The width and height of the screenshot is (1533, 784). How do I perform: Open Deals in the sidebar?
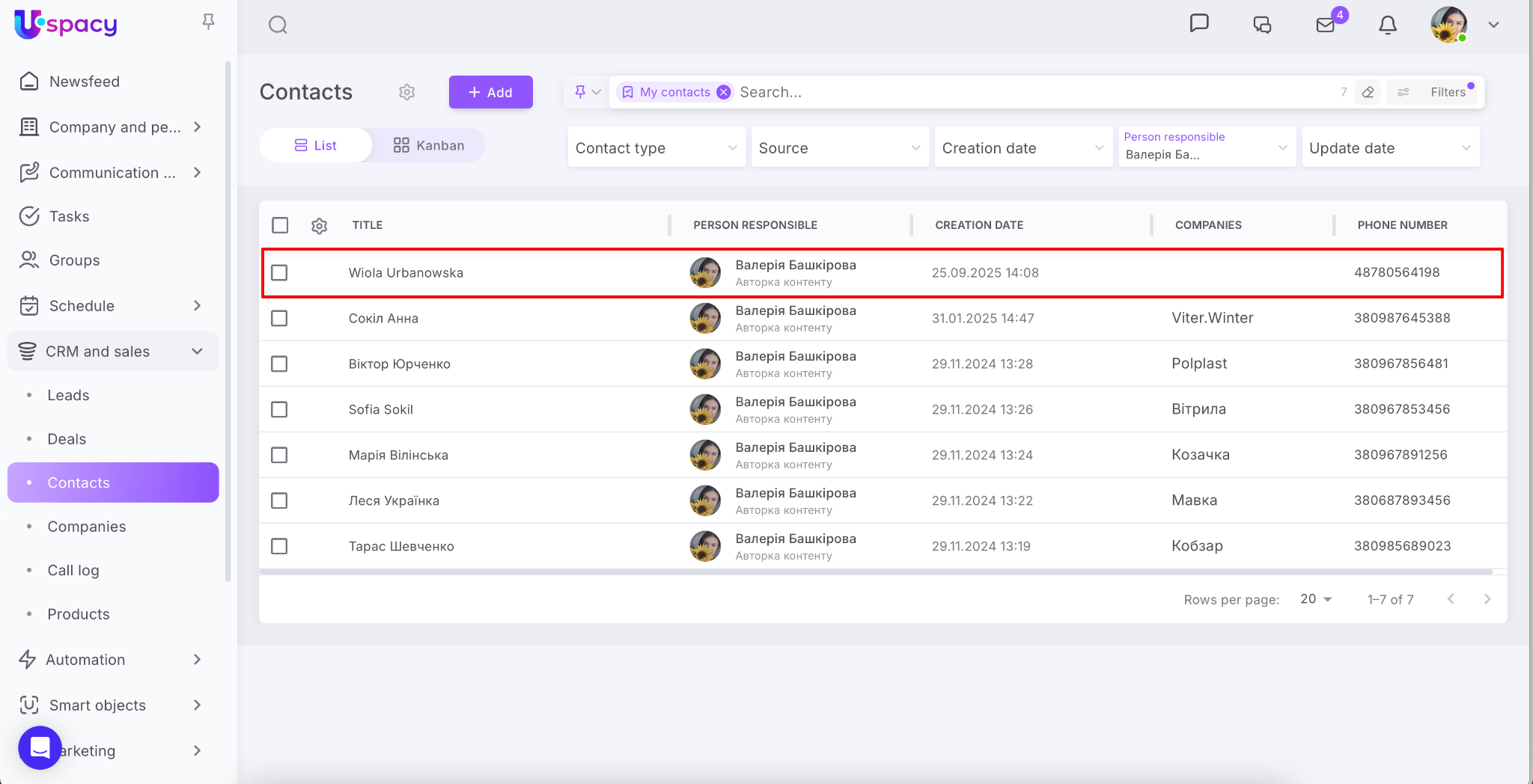click(x=67, y=439)
